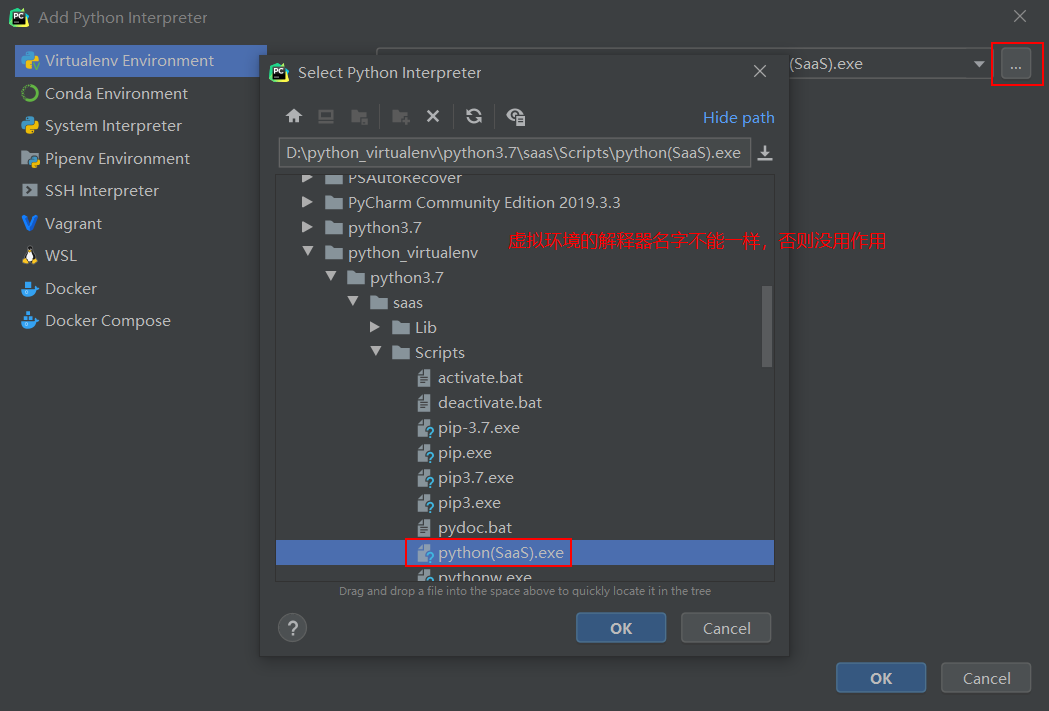
Task: Click the Docker whale icon
Action: (x=30, y=288)
